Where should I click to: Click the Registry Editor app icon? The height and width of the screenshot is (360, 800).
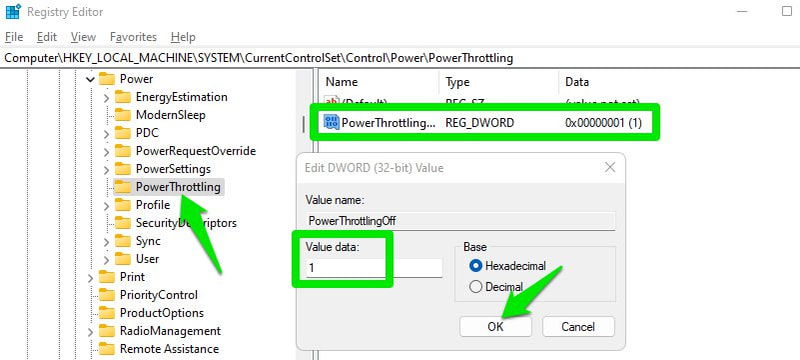[x=13, y=11]
